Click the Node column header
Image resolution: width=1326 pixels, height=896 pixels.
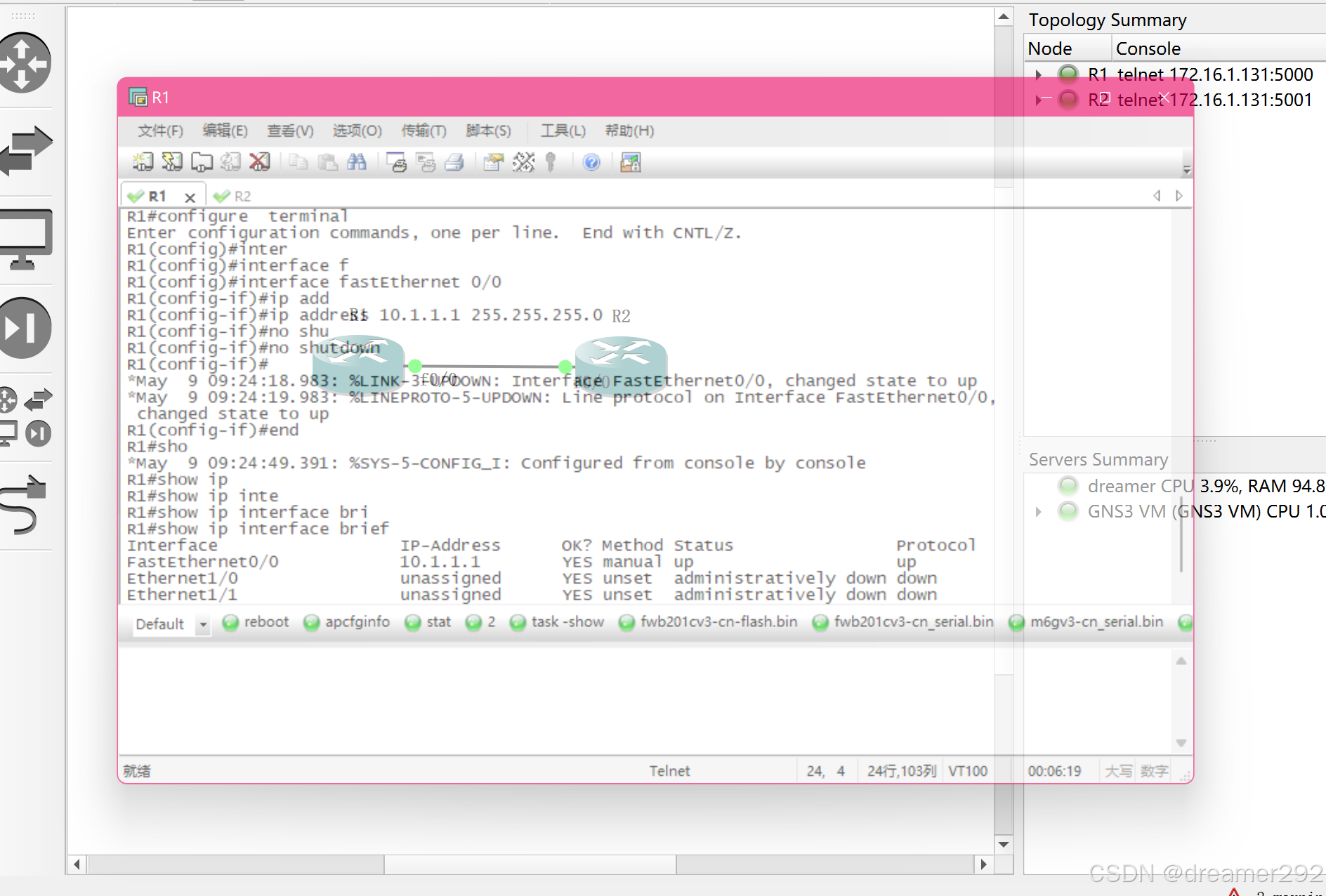point(1068,48)
